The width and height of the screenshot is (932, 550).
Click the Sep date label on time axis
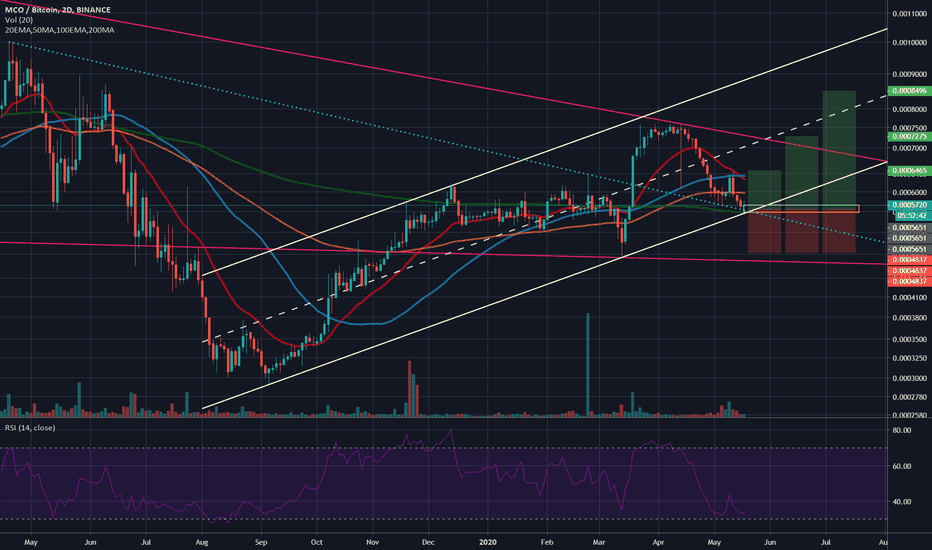pos(261,542)
